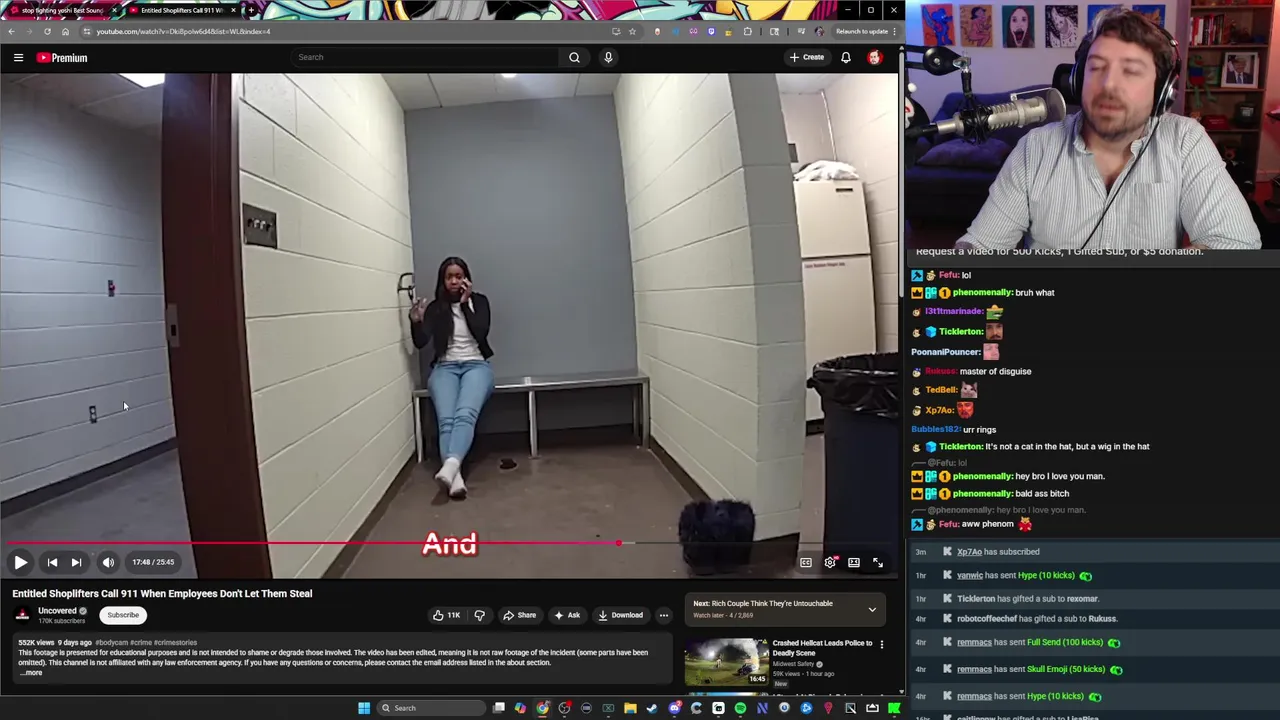Open Spotify from the taskbar

740,708
